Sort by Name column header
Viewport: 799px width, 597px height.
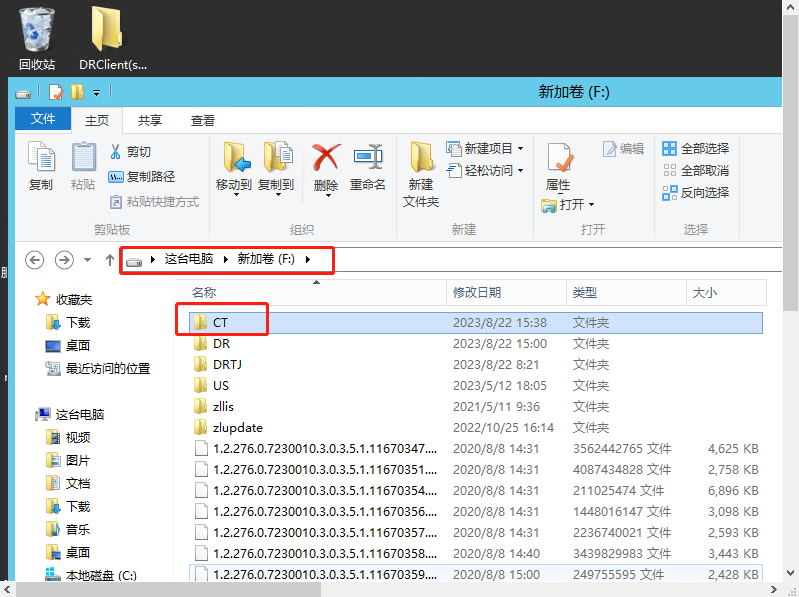click(311, 292)
